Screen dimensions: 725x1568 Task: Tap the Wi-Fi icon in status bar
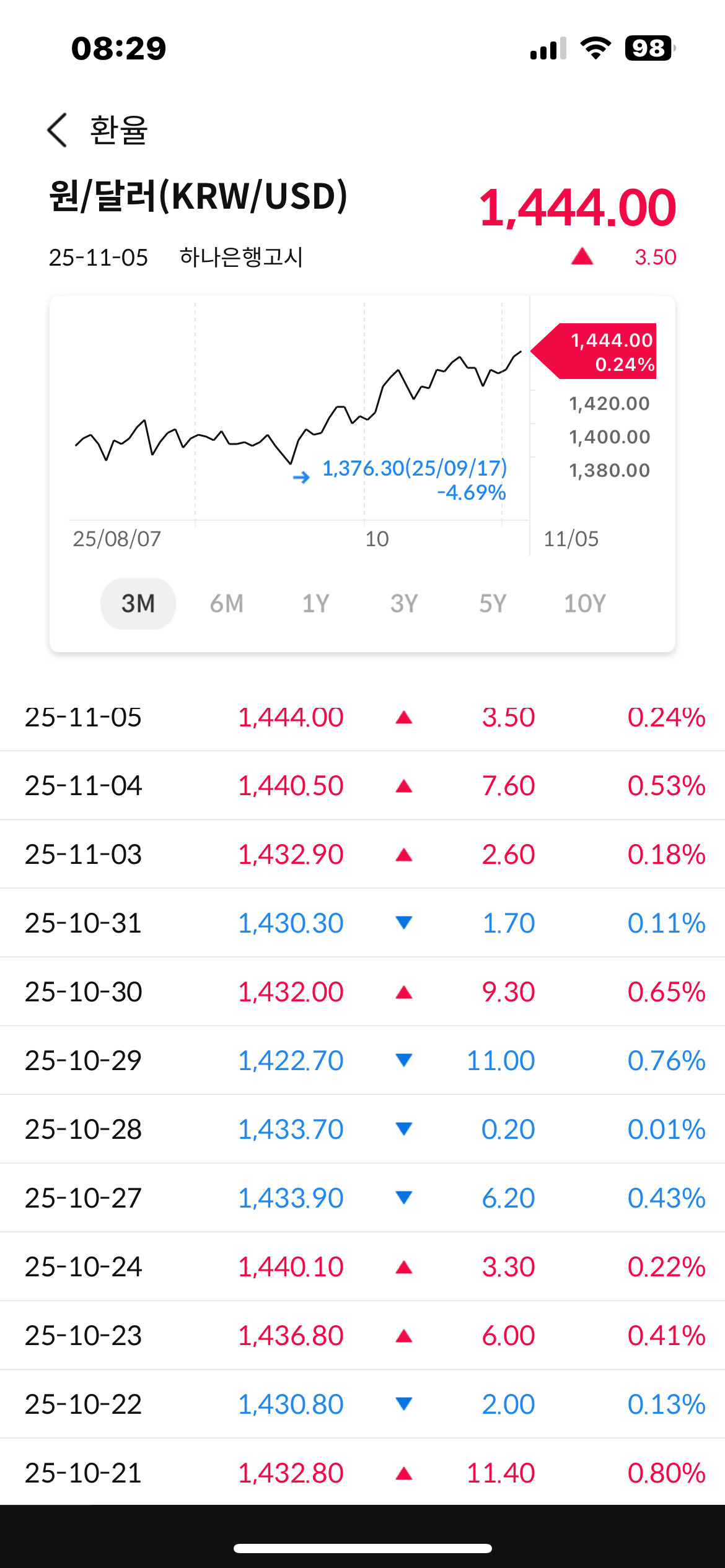click(x=595, y=48)
